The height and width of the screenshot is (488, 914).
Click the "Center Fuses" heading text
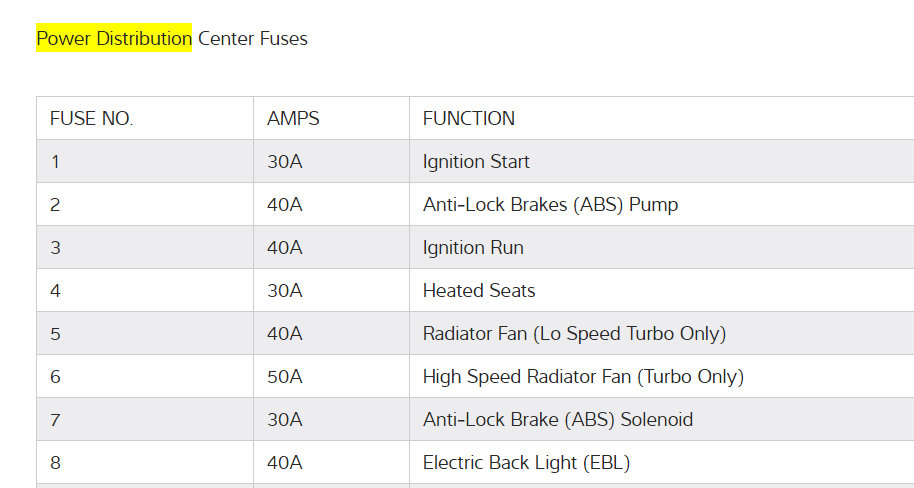253,39
